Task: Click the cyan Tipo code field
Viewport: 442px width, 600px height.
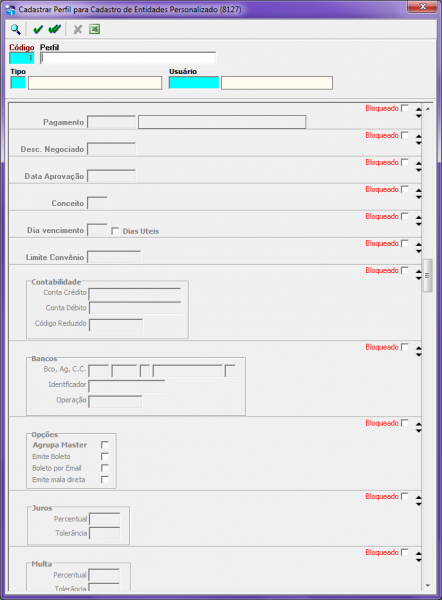Action: (18, 83)
